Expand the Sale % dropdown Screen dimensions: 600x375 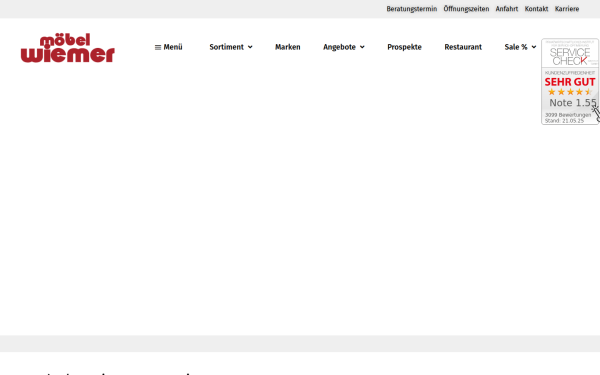(x=520, y=47)
